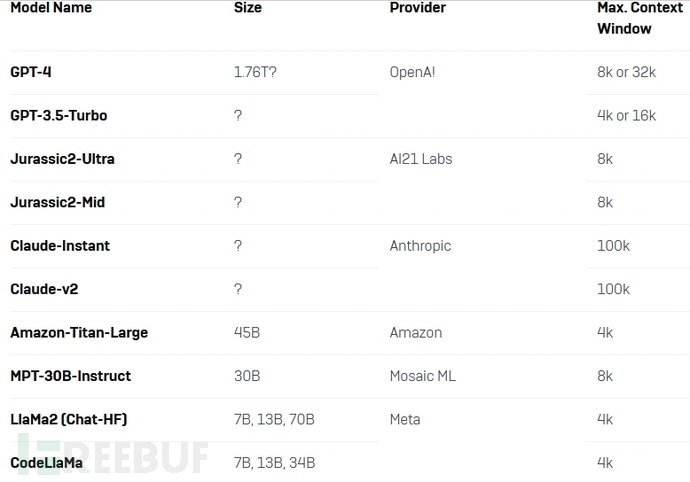
Task: Click the Claude-Instant model name
Action: pos(60,246)
